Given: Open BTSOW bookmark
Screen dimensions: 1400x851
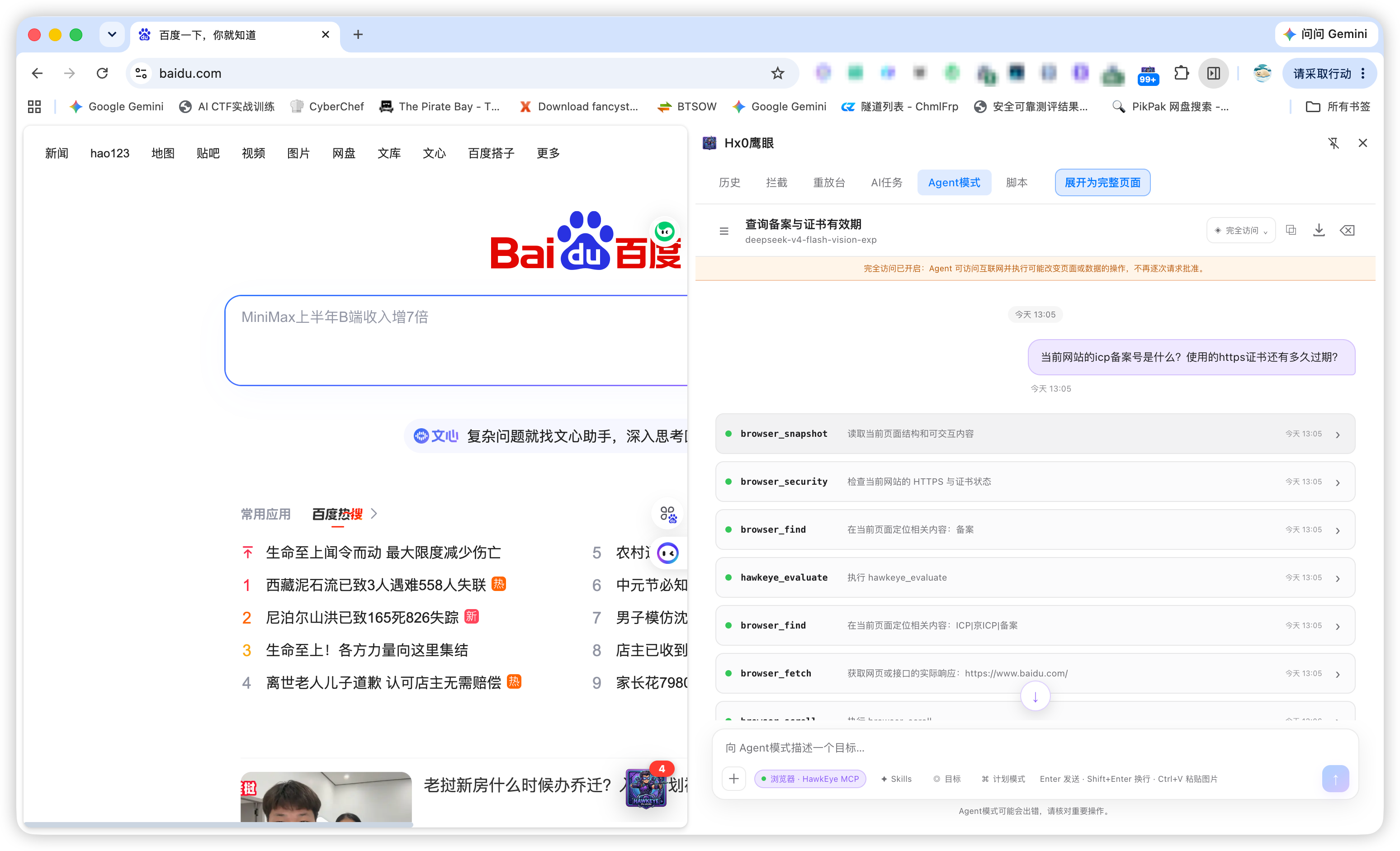Looking at the screenshot, I should click(x=687, y=106).
